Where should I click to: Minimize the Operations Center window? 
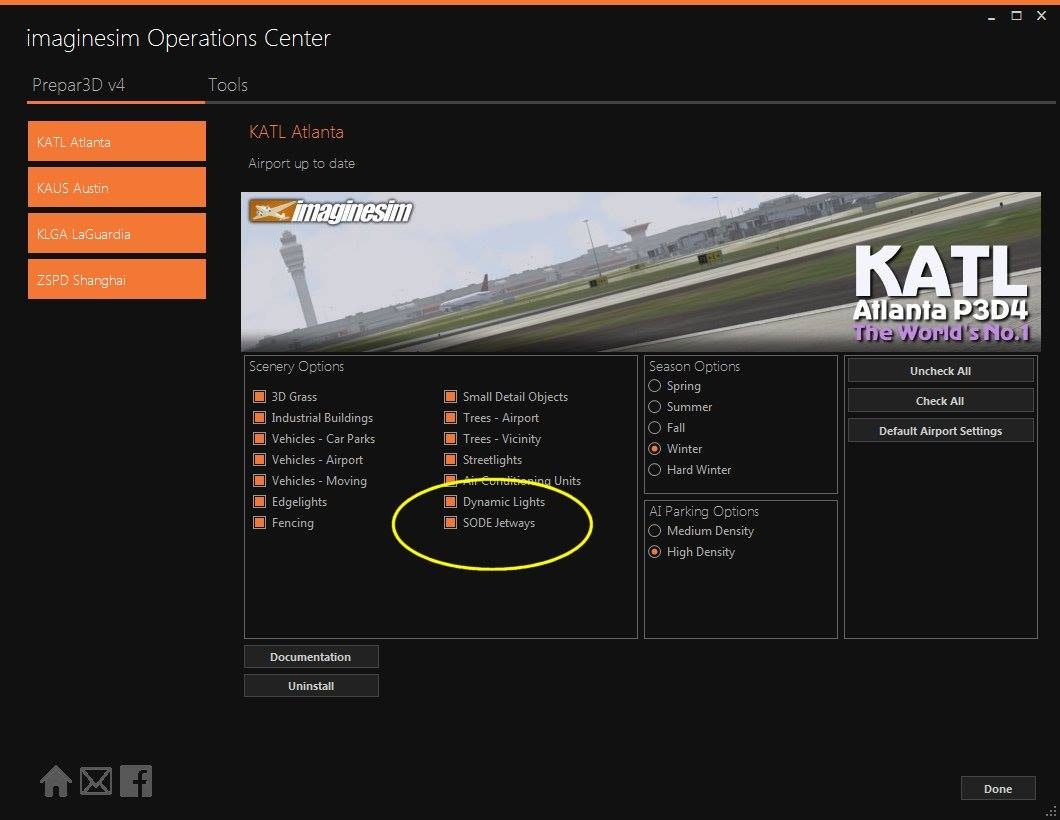[991, 16]
